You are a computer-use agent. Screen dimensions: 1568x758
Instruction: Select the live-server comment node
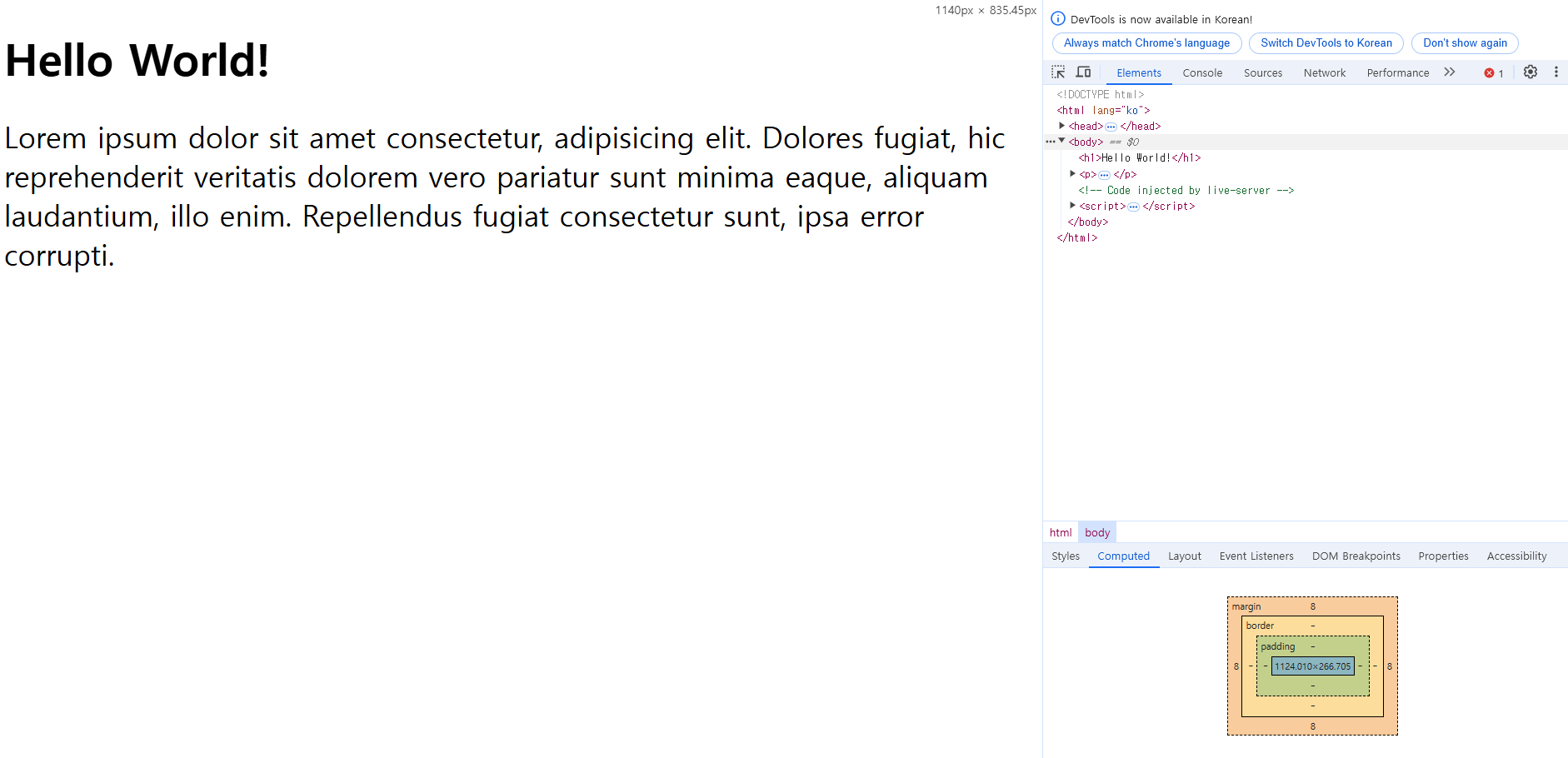tap(1186, 191)
